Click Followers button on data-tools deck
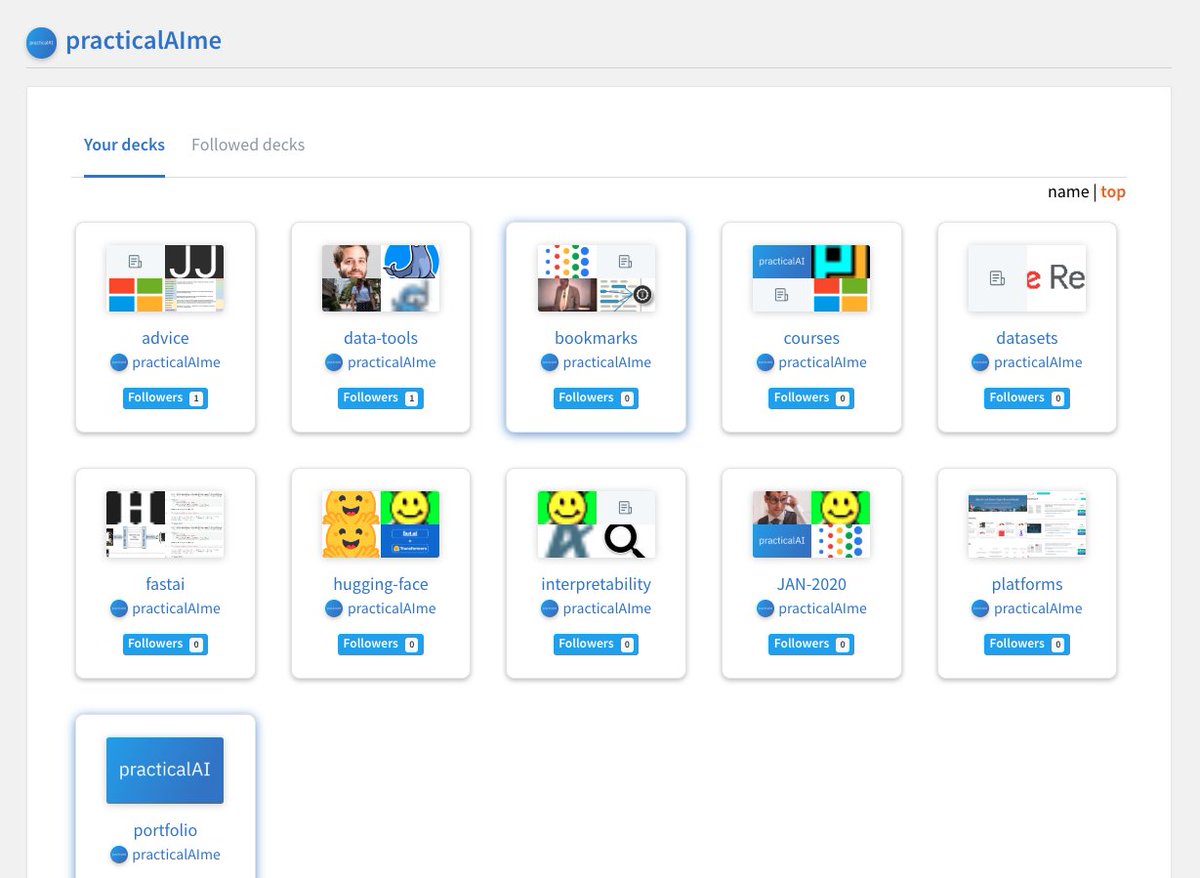Screen dimensions: 1200x878 click(381, 398)
